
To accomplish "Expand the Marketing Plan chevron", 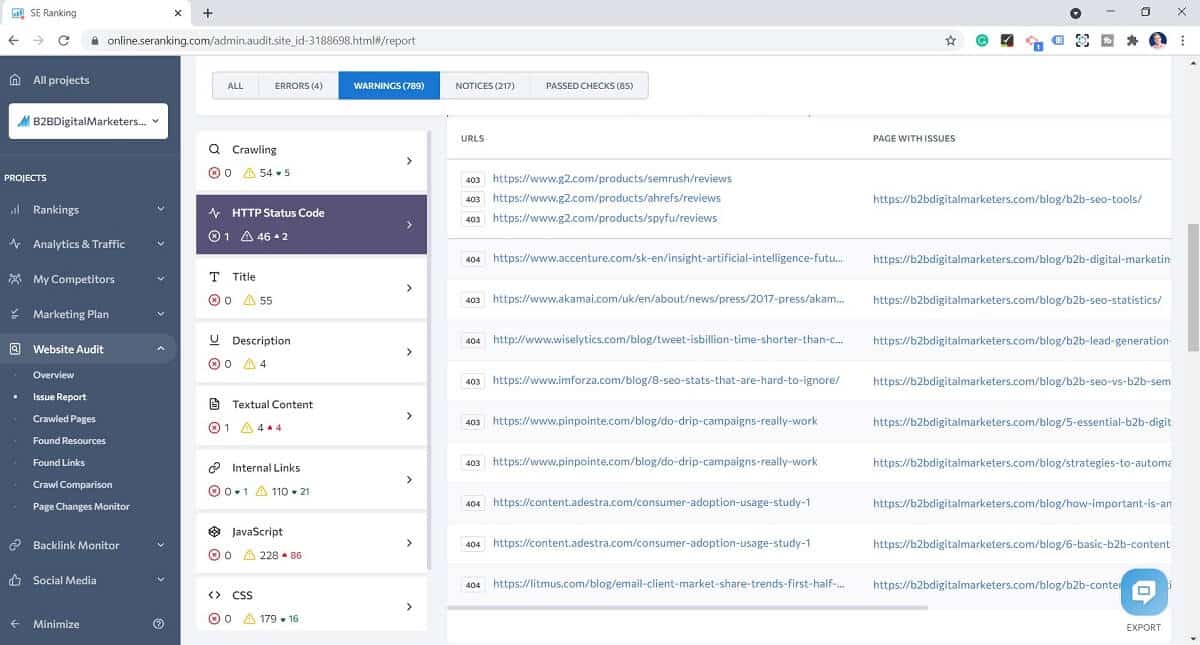I will 161,314.
